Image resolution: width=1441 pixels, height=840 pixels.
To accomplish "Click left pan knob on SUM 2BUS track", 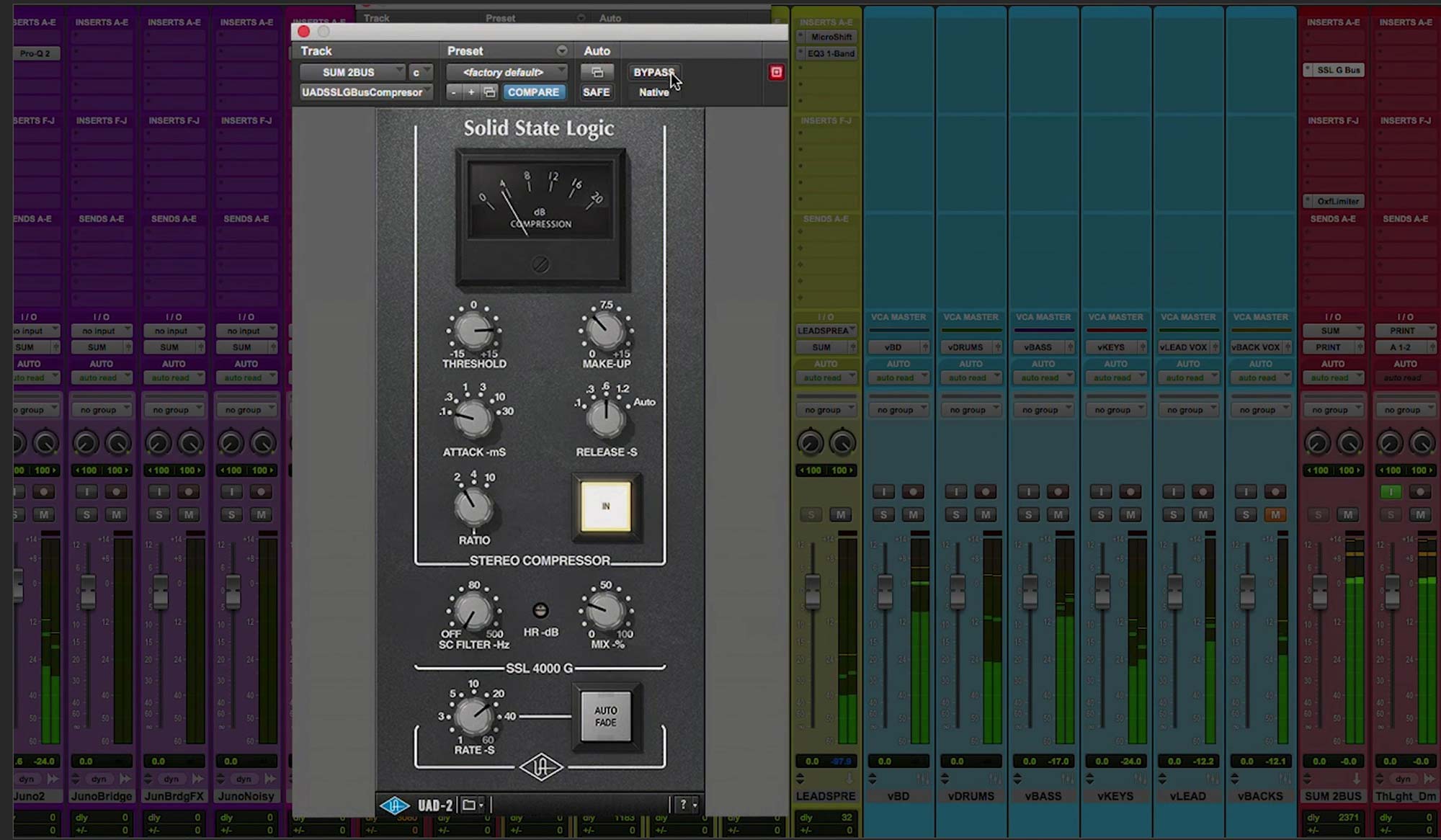I will click(1318, 442).
